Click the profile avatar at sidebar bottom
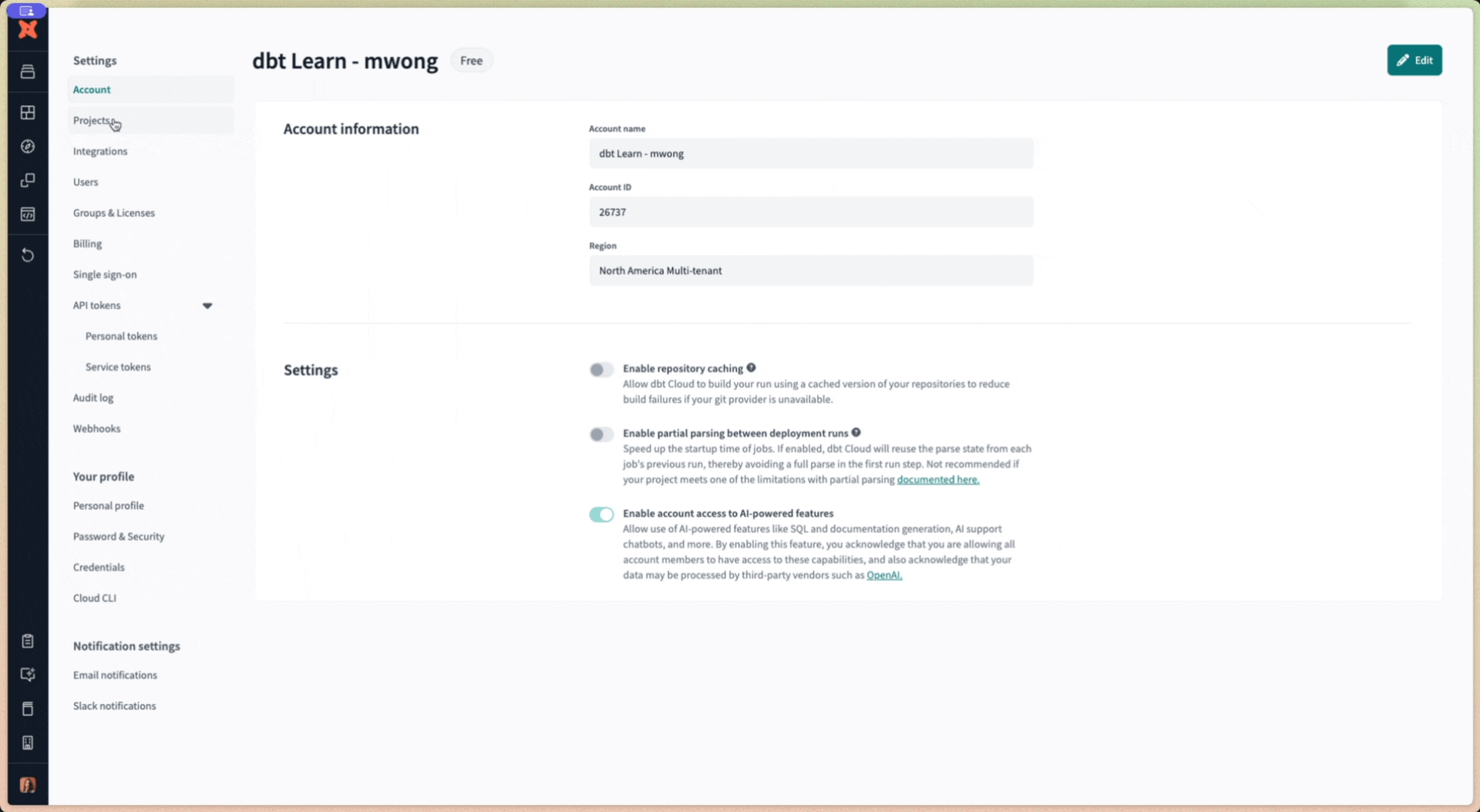This screenshot has height=812, width=1480. point(28,784)
